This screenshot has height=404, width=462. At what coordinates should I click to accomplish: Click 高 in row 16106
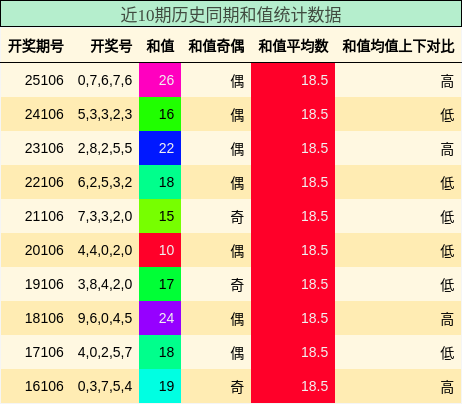(x=447, y=387)
